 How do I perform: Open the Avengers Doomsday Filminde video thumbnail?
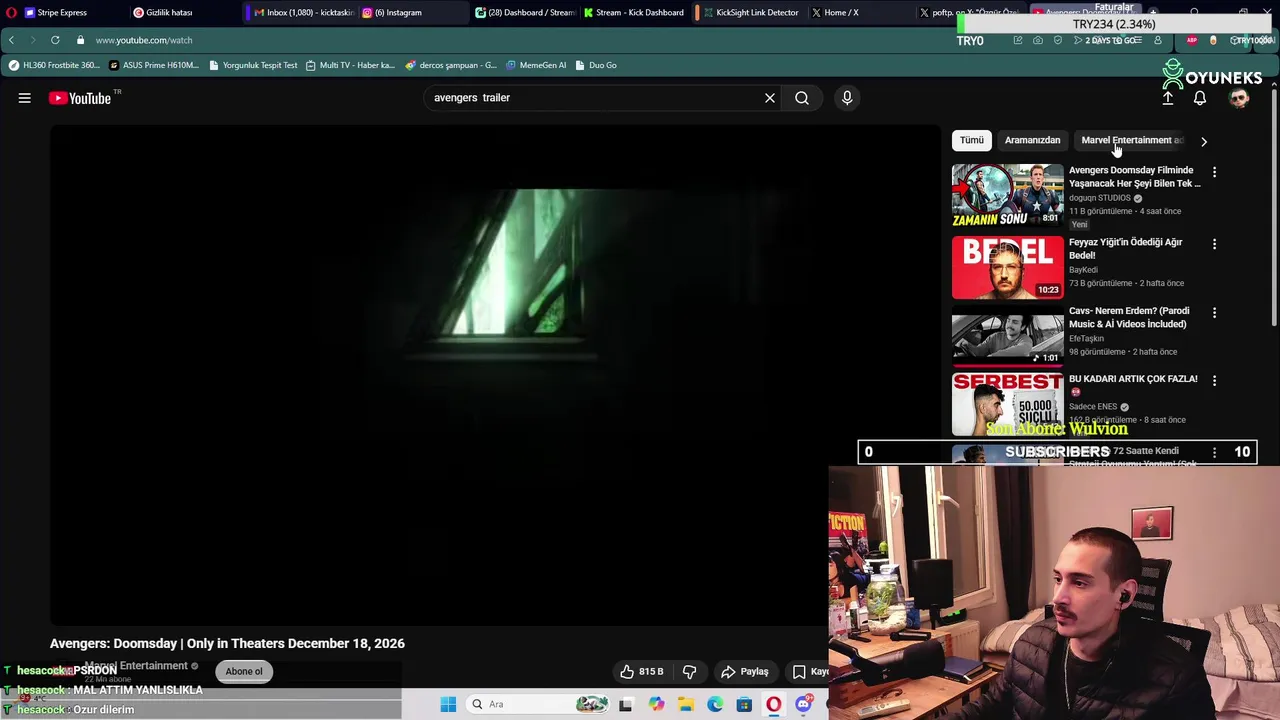click(1007, 195)
